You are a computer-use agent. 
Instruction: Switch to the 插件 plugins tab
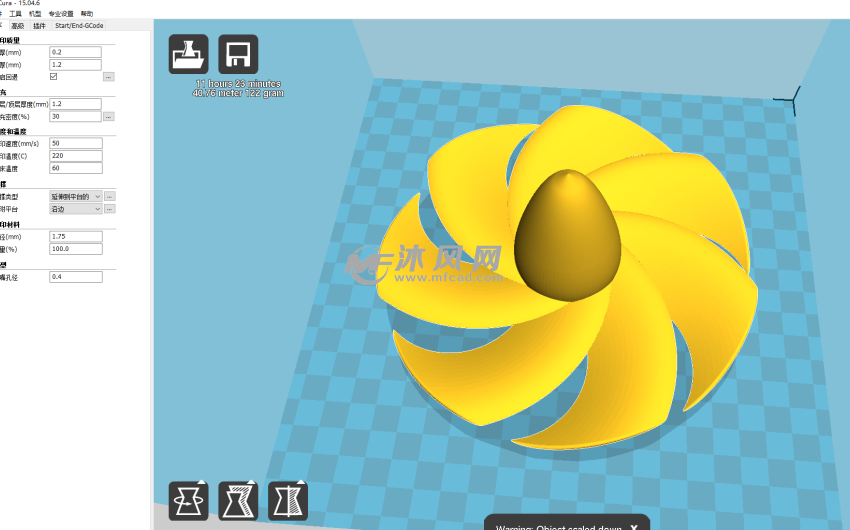(39, 25)
